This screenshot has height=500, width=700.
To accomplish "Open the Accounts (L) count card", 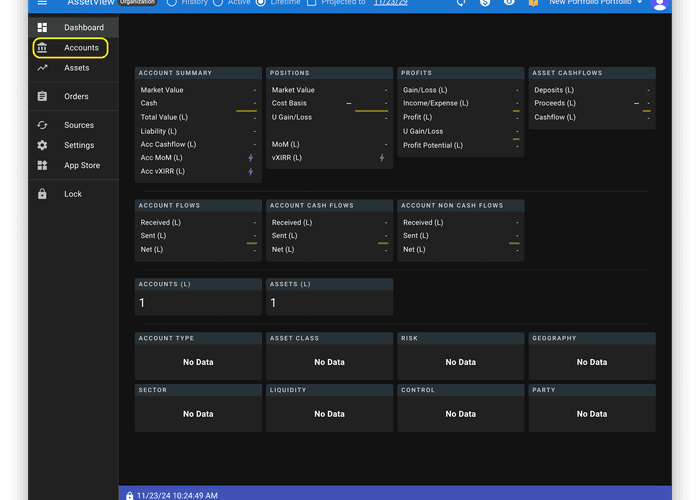I will click(x=198, y=297).
